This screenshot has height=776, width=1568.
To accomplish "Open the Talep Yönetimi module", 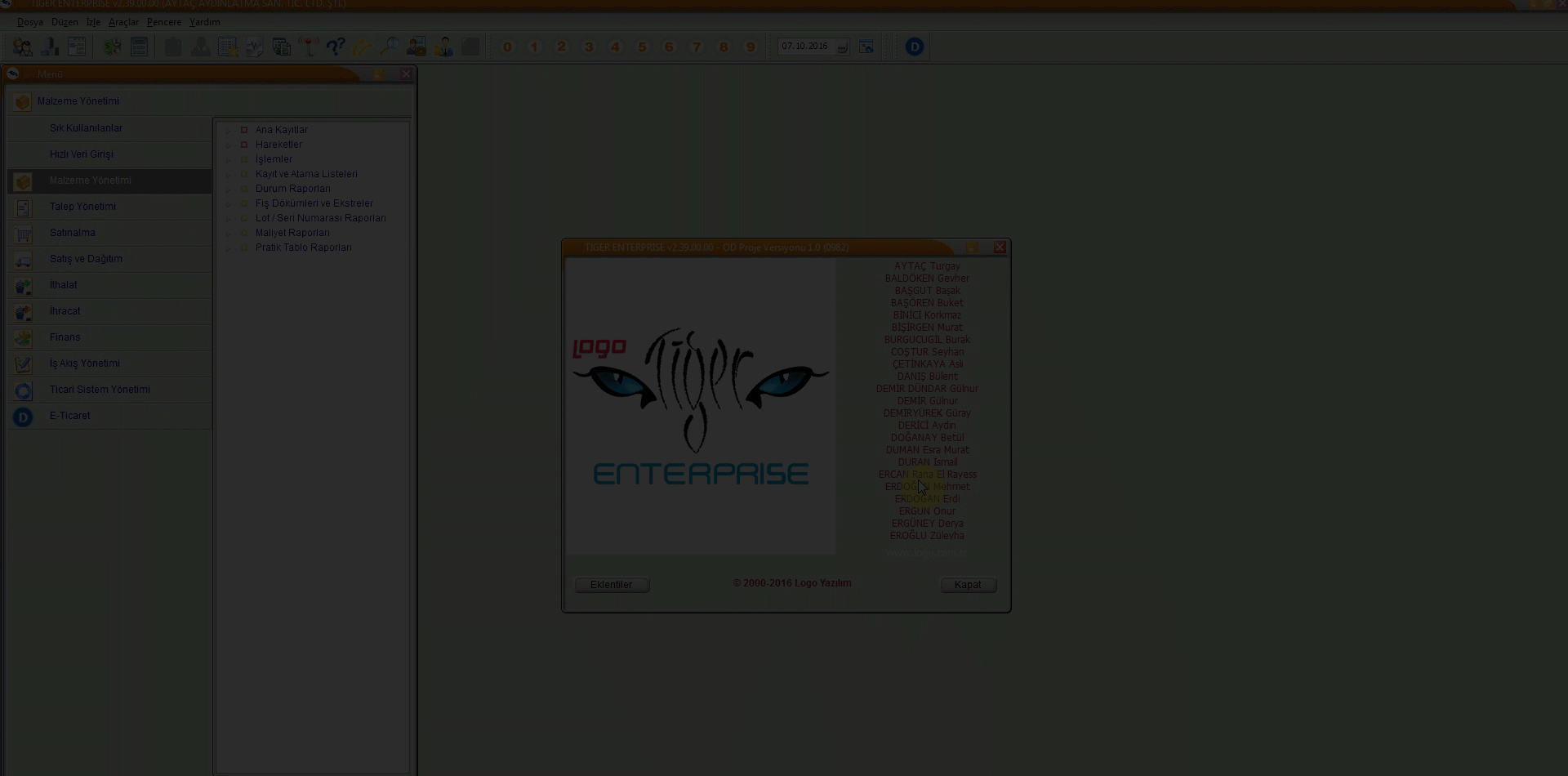I will click(x=109, y=207).
